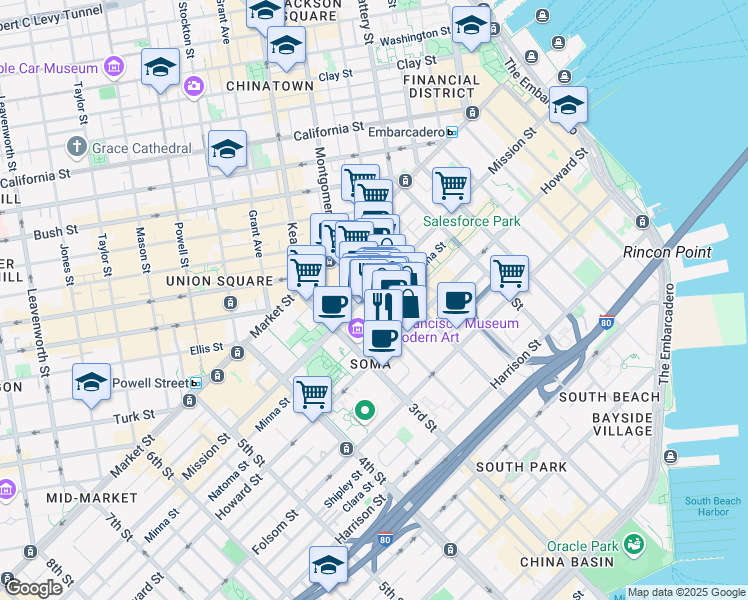Select the Oracle Park label
Image resolution: width=748 pixels, height=600 pixels.
[582, 546]
